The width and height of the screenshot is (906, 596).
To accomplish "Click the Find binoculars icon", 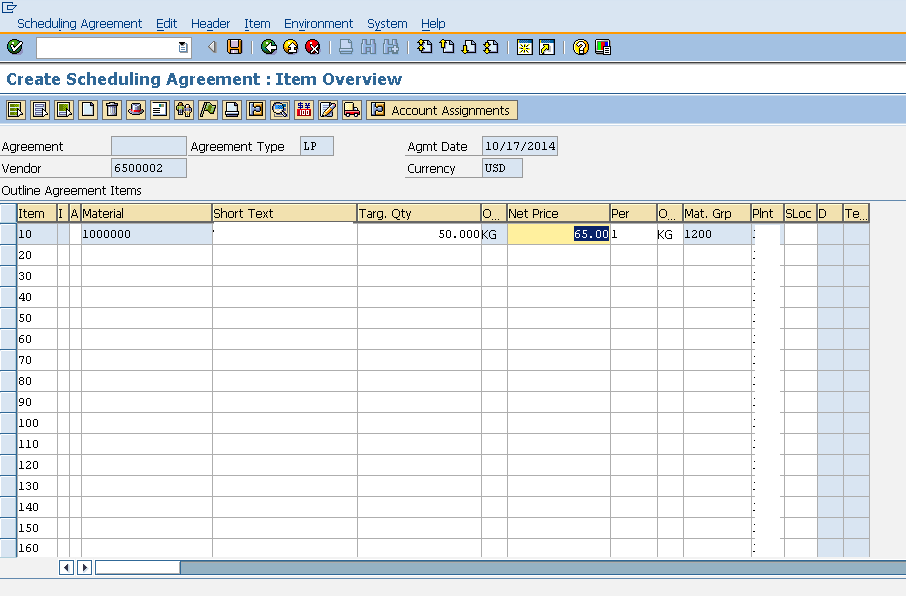I will click(368, 47).
